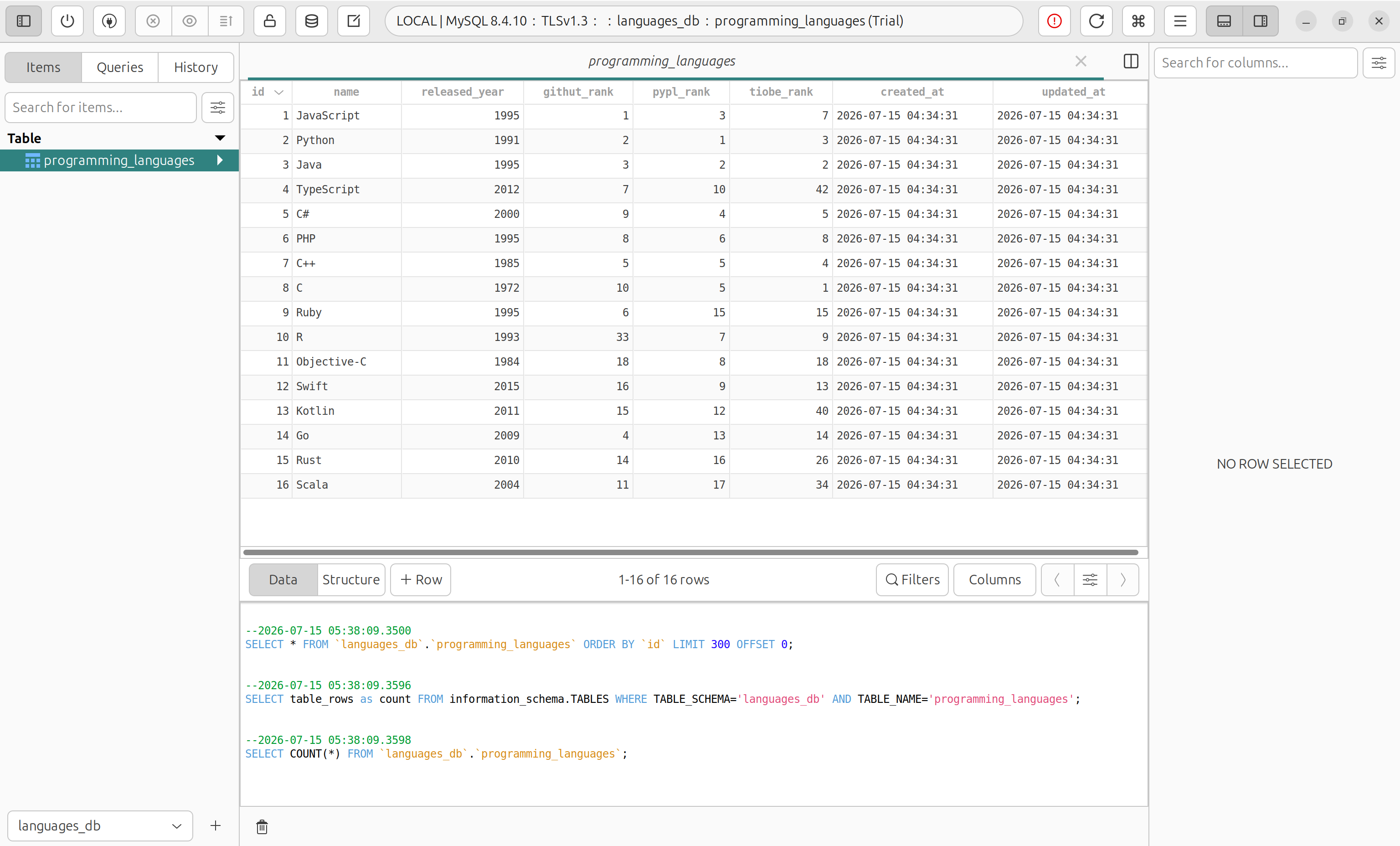Screen dimensions: 1400x846
Task: Open the languages_db database dropdown
Action: pos(100,825)
